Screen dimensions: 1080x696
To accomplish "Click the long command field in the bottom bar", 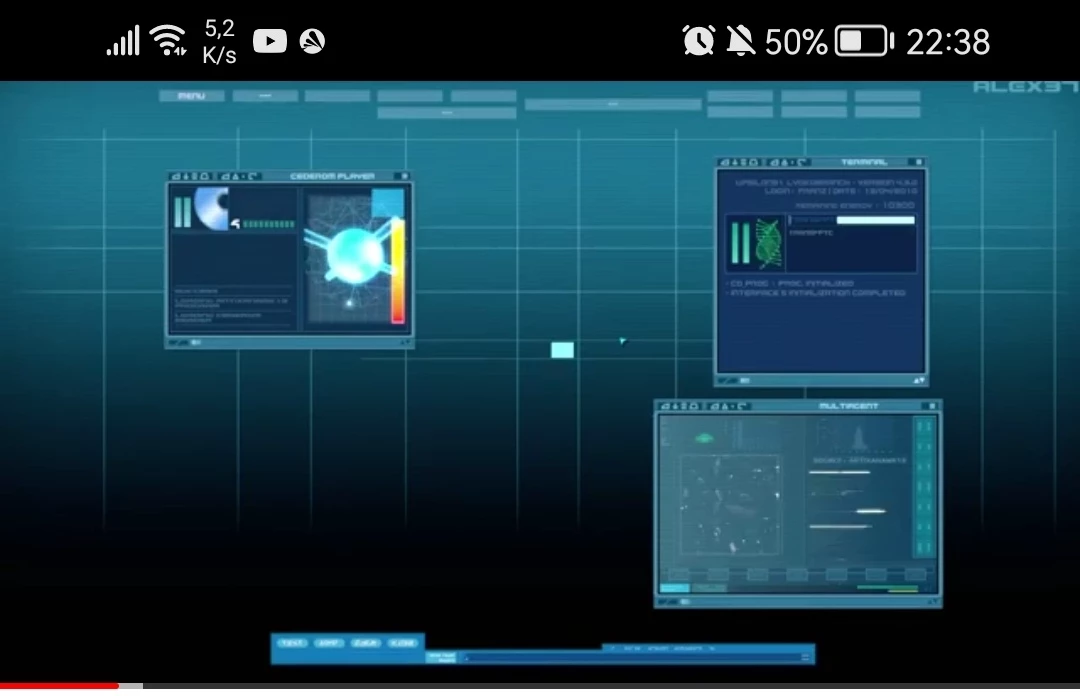I will pos(635,658).
